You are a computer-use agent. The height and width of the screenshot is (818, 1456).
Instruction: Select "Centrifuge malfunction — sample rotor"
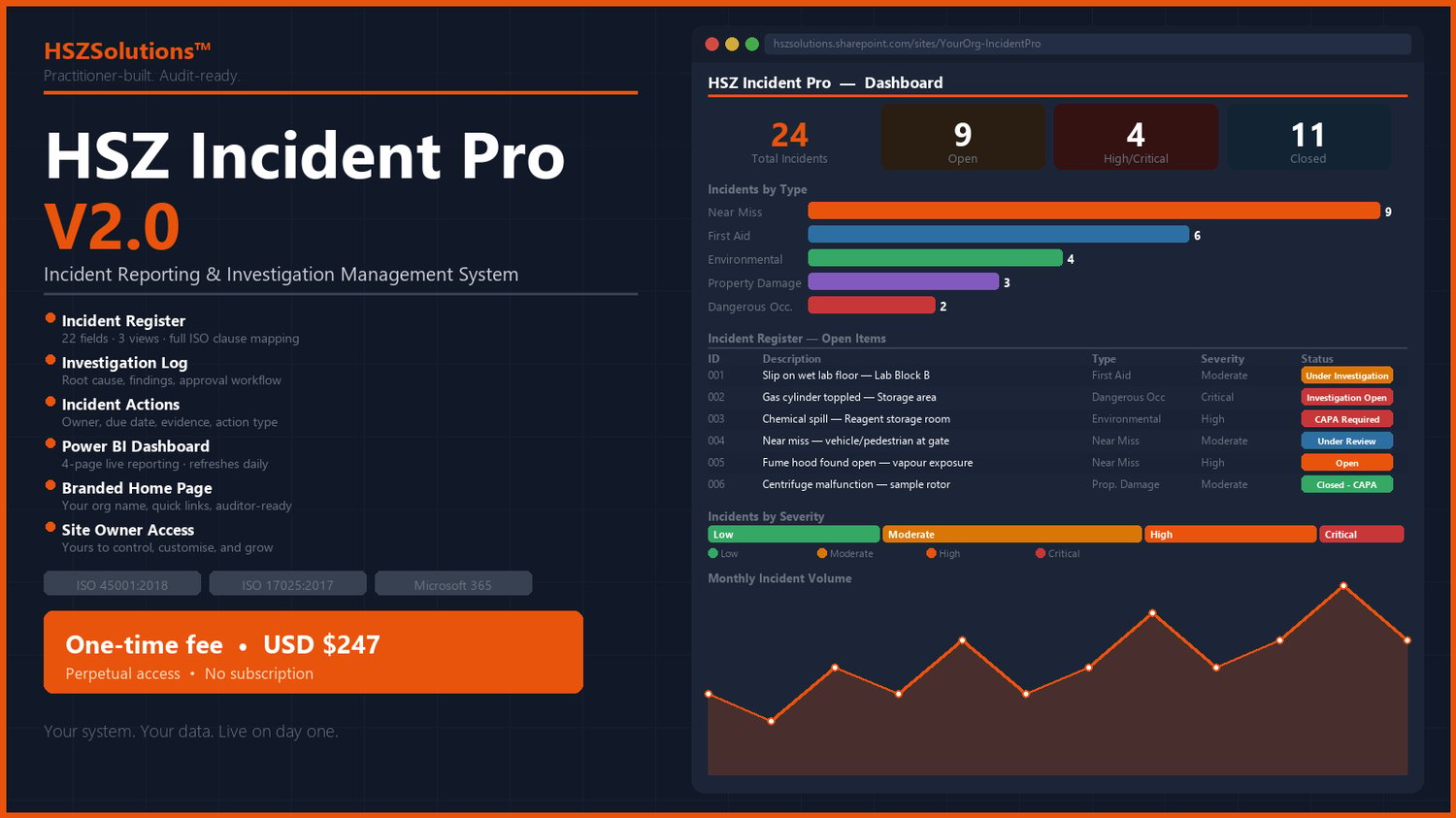(x=856, y=484)
